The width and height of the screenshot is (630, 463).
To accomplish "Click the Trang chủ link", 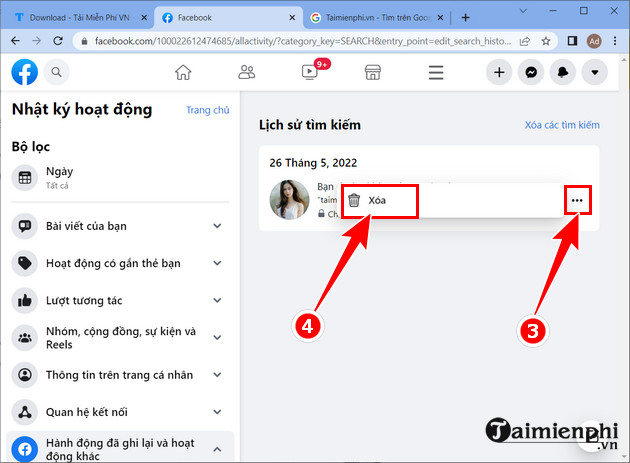I will (208, 110).
